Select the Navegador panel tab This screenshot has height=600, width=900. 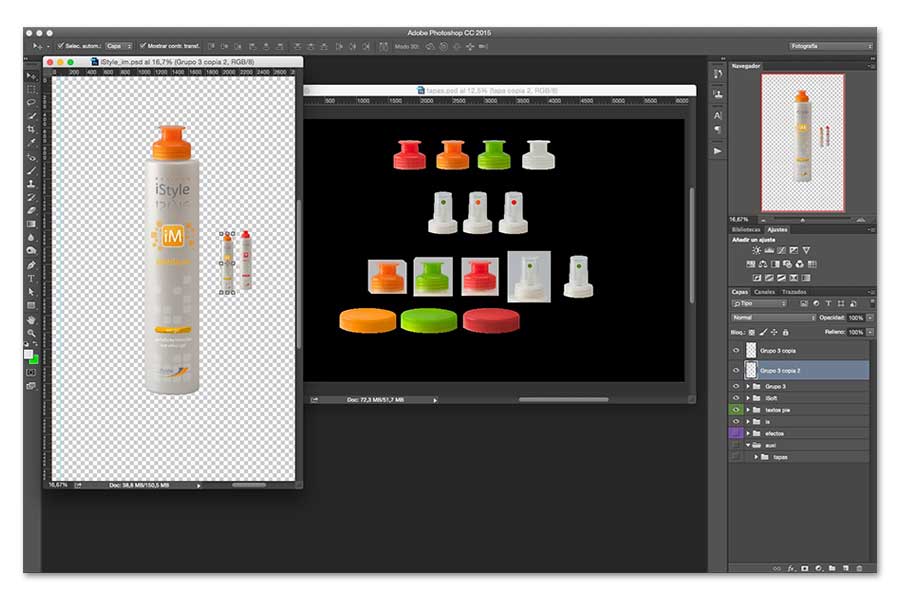[746, 66]
